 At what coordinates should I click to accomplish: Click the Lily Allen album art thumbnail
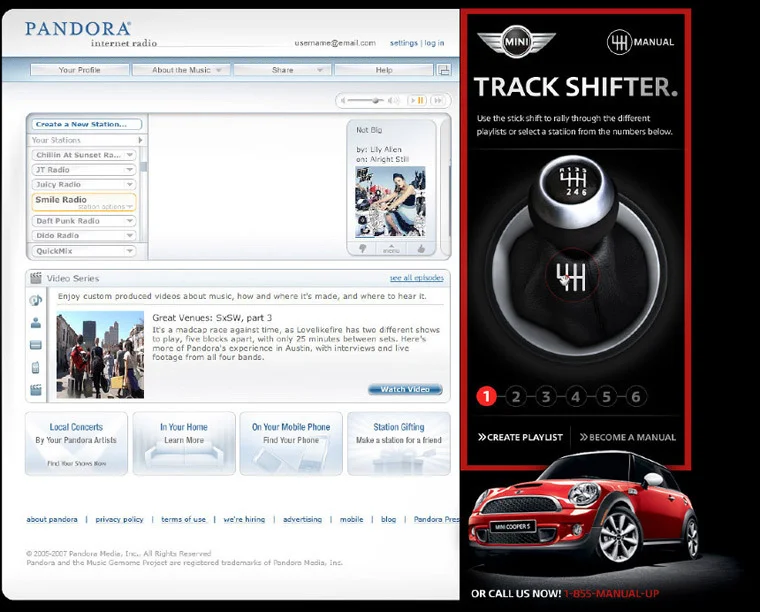coord(390,202)
